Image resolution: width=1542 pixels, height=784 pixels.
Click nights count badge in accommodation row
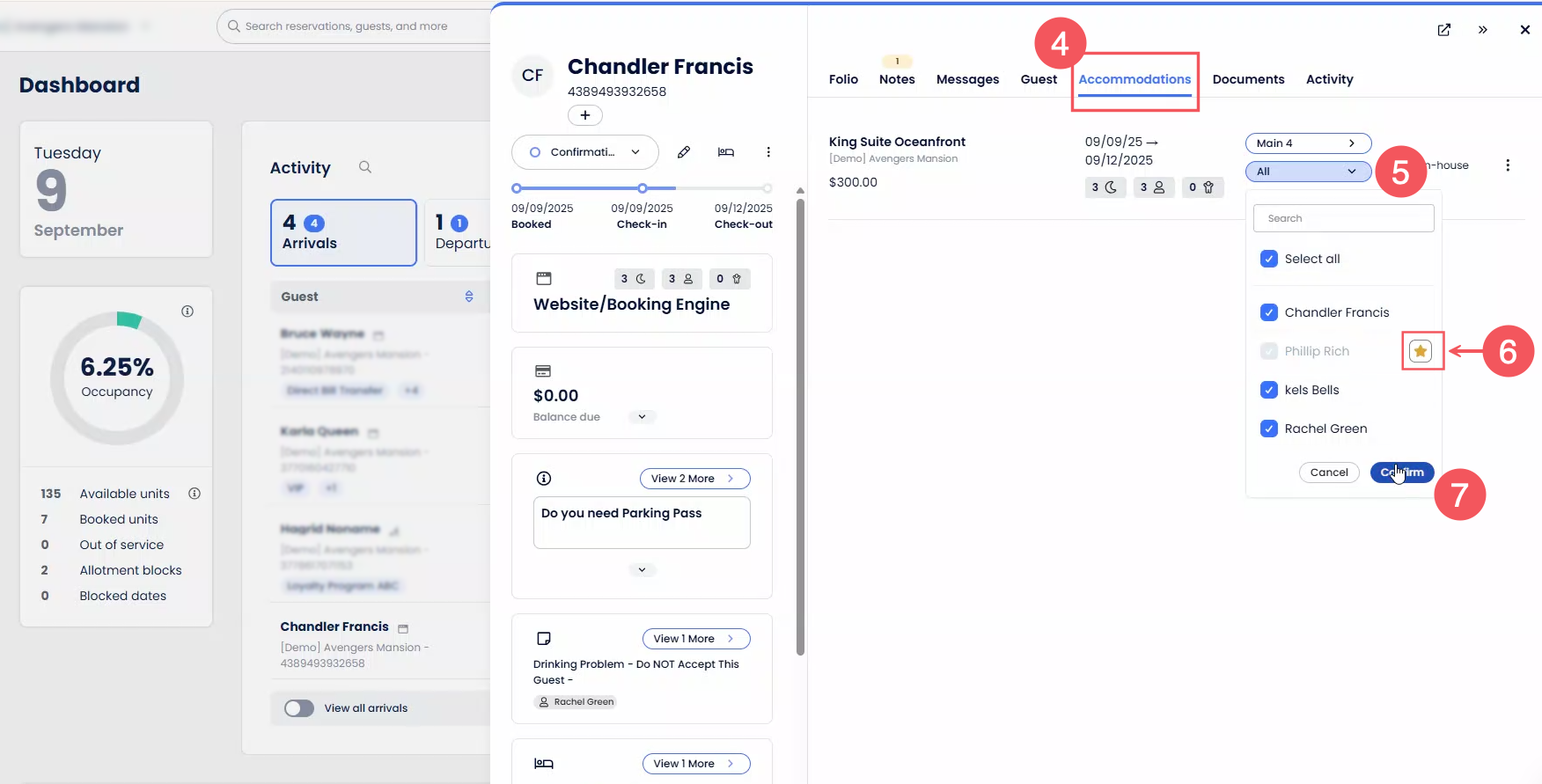pyautogui.click(x=1105, y=187)
